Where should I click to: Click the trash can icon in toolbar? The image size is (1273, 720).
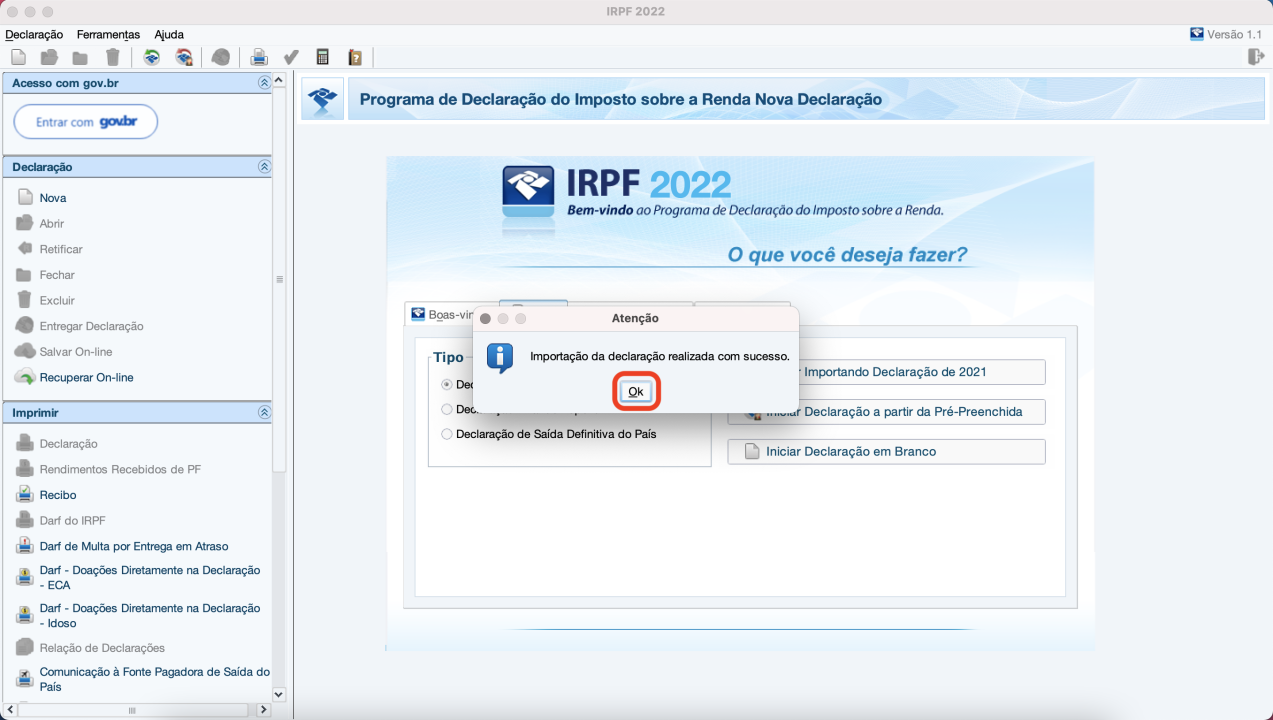coord(113,57)
